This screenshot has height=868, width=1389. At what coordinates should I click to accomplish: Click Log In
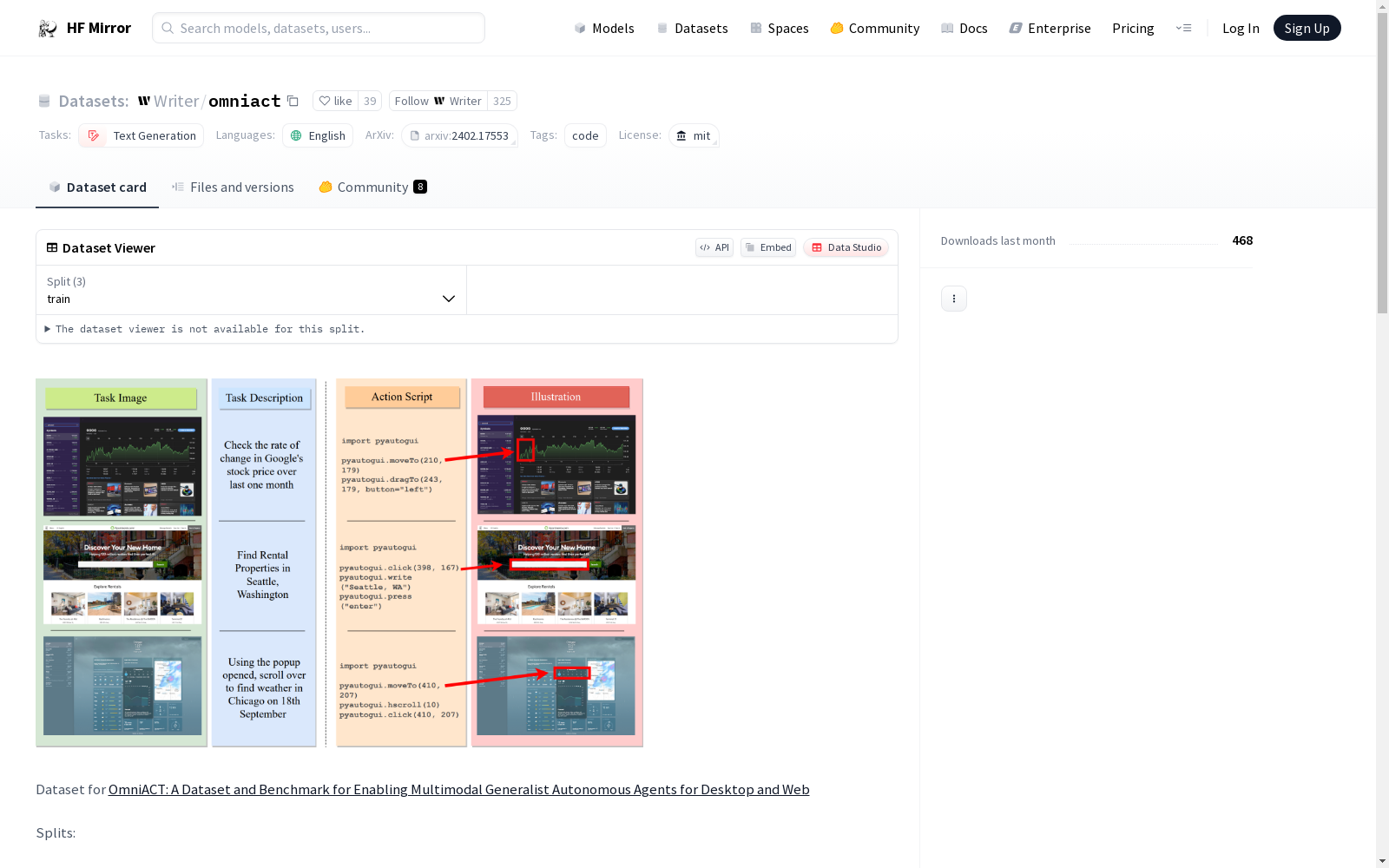click(1241, 28)
